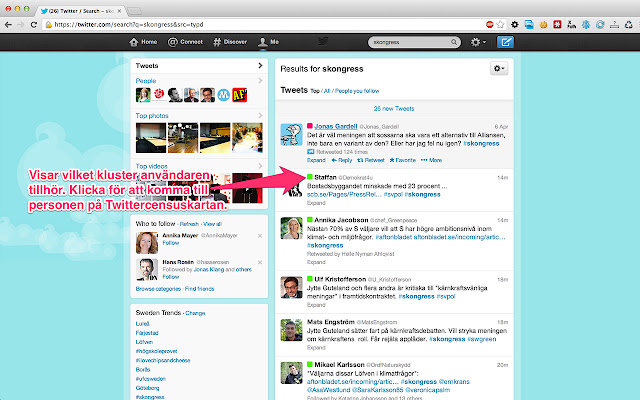Follow Annika Mayer
The height and width of the screenshot is (400, 640).
pyautogui.click(x=171, y=243)
